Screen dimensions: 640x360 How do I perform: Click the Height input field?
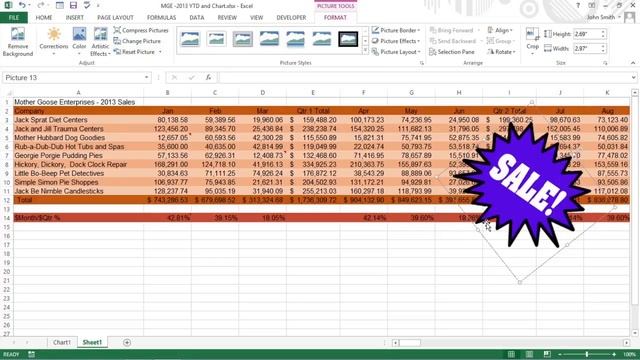(x=587, y=34)
